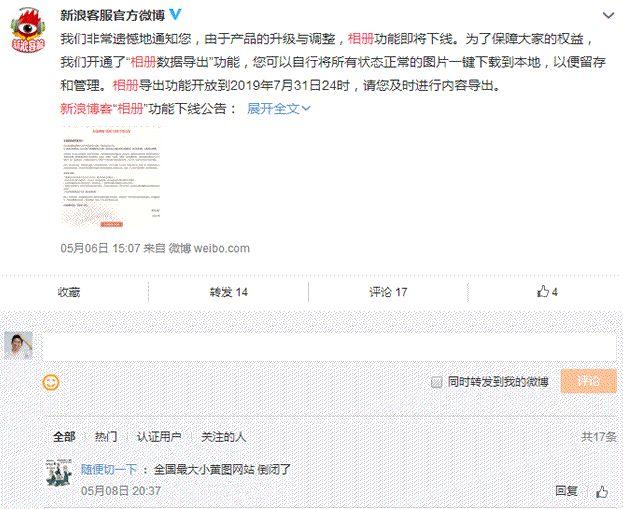Open 评论 17 comments section
The height and width of the screenshot is (509, 623).
(388, 292)
